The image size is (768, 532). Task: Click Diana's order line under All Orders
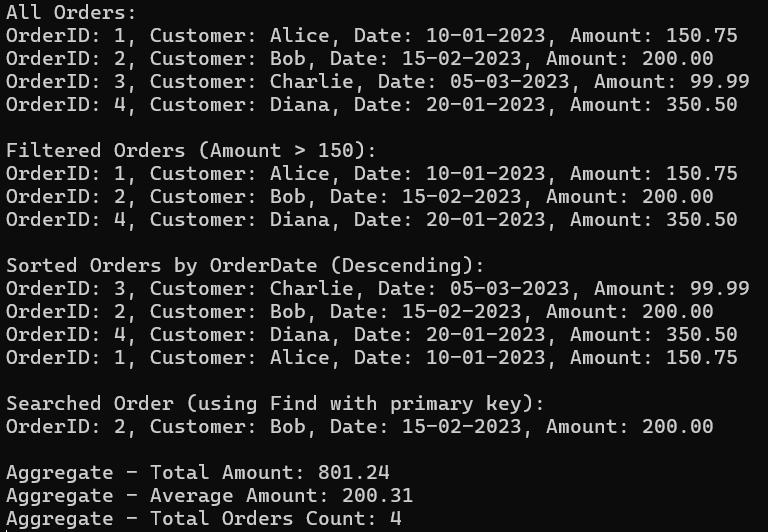372,105
